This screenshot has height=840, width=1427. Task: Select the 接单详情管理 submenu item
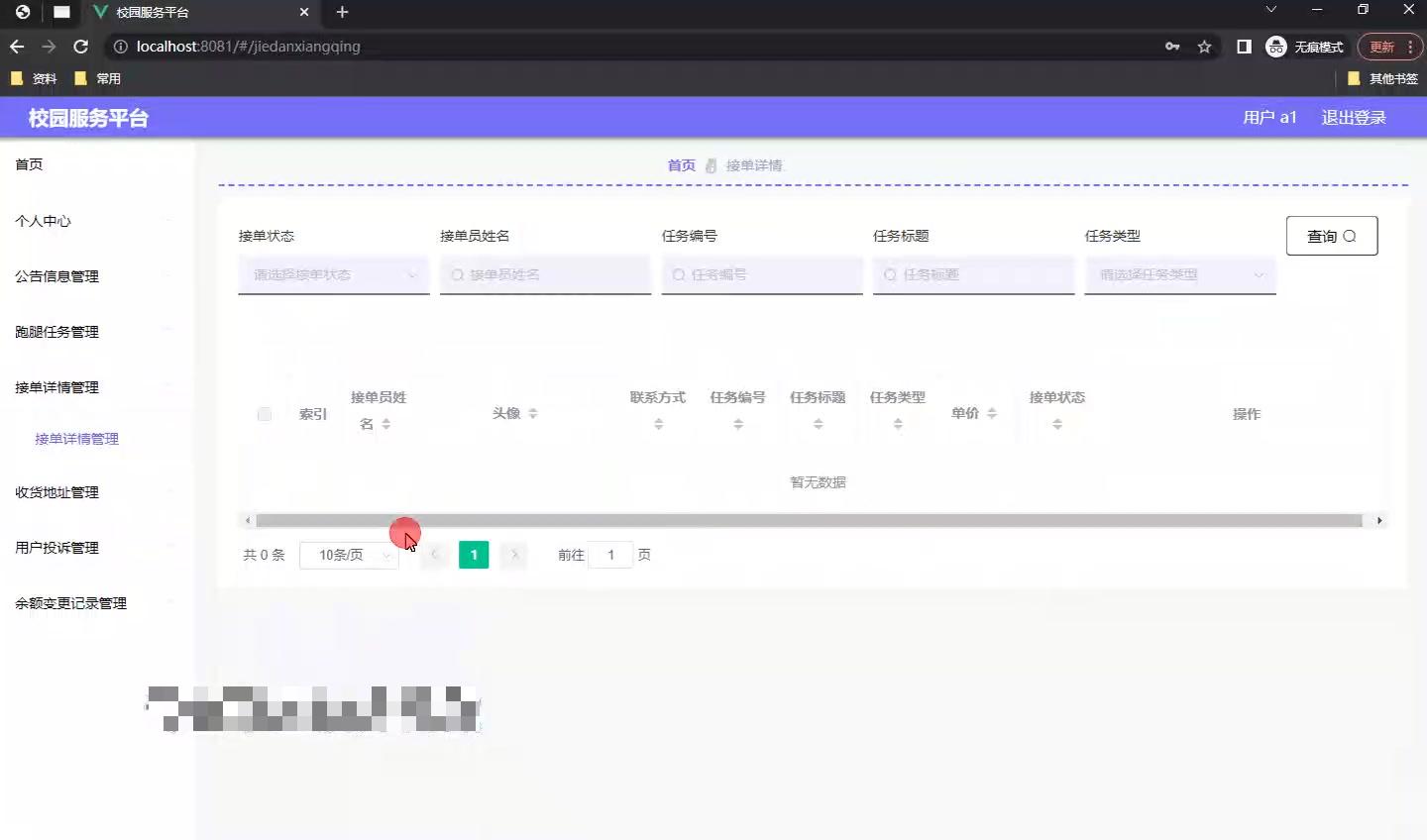(x=76, y=439)
